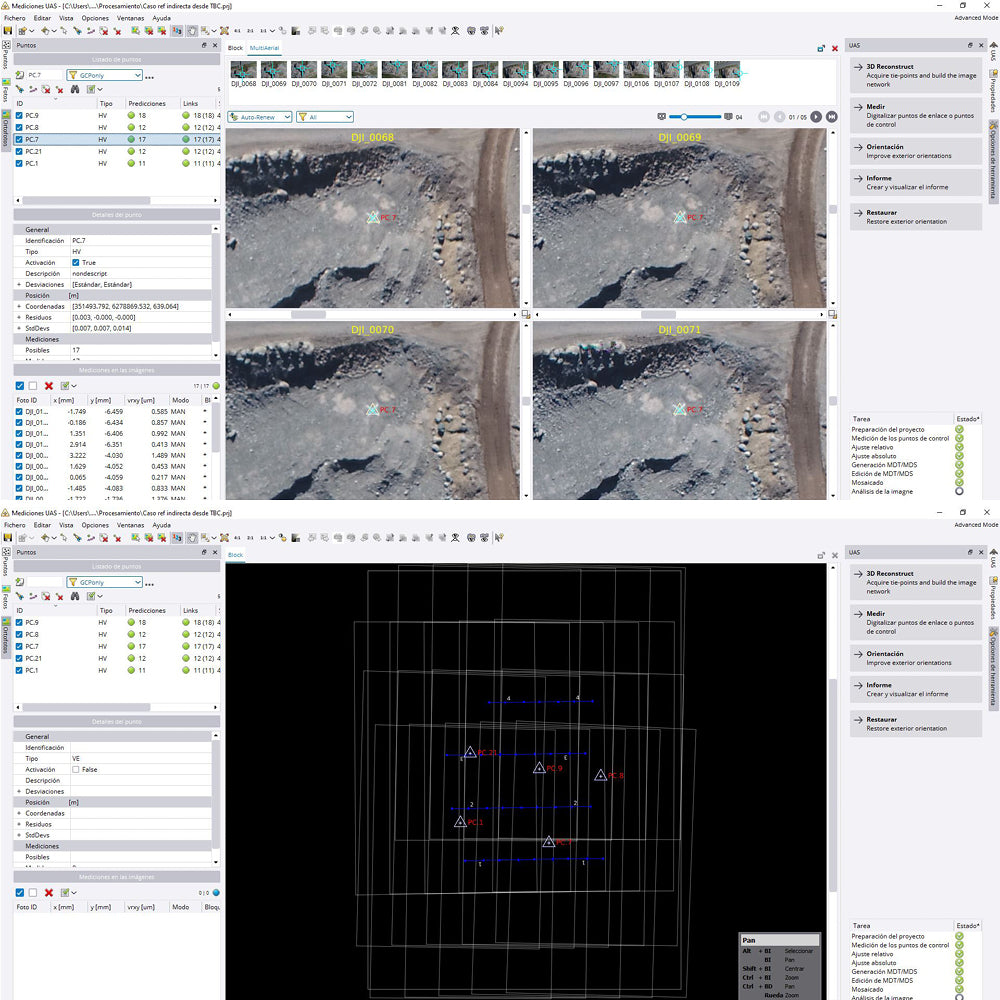Image resolution: width=1000 pixels, height=1000 pixels.
Task: Adjust the image count slider in the top window
Action: (x=695, y=117)
